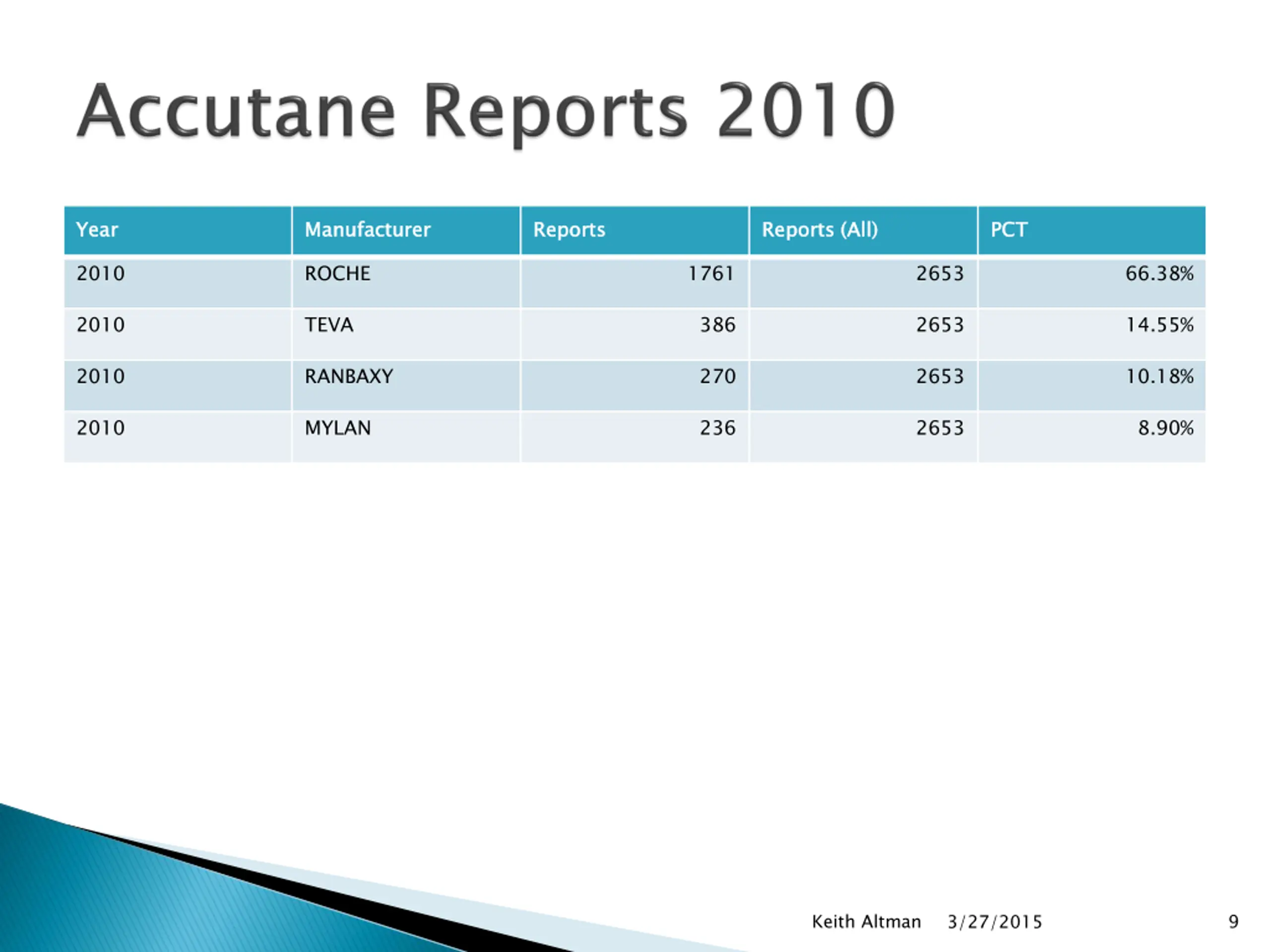Click the reports value 270
This screenshot has width=1270, height=952.
tap(718, 376)
